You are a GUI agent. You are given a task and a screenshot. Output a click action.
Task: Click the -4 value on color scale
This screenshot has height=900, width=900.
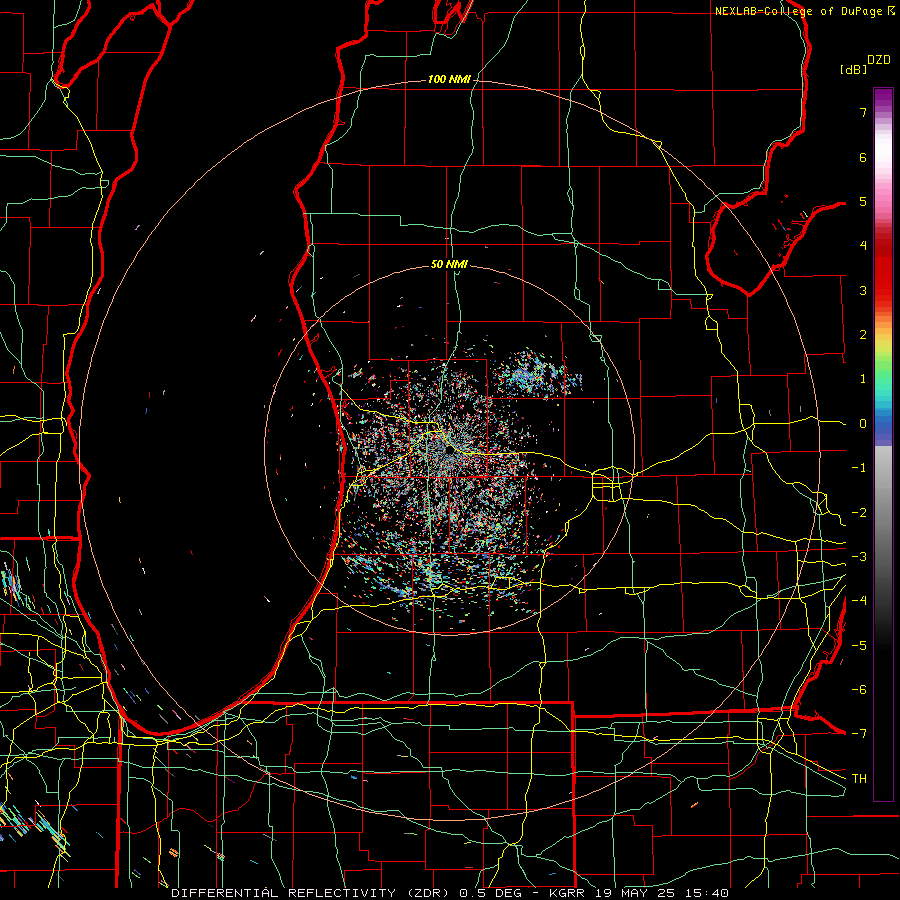859,601
